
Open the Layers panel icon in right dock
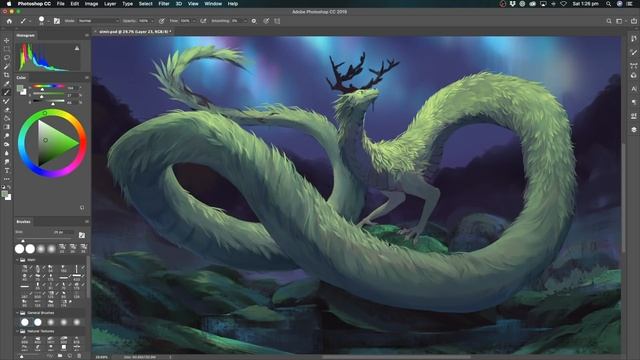click(633, 129)
